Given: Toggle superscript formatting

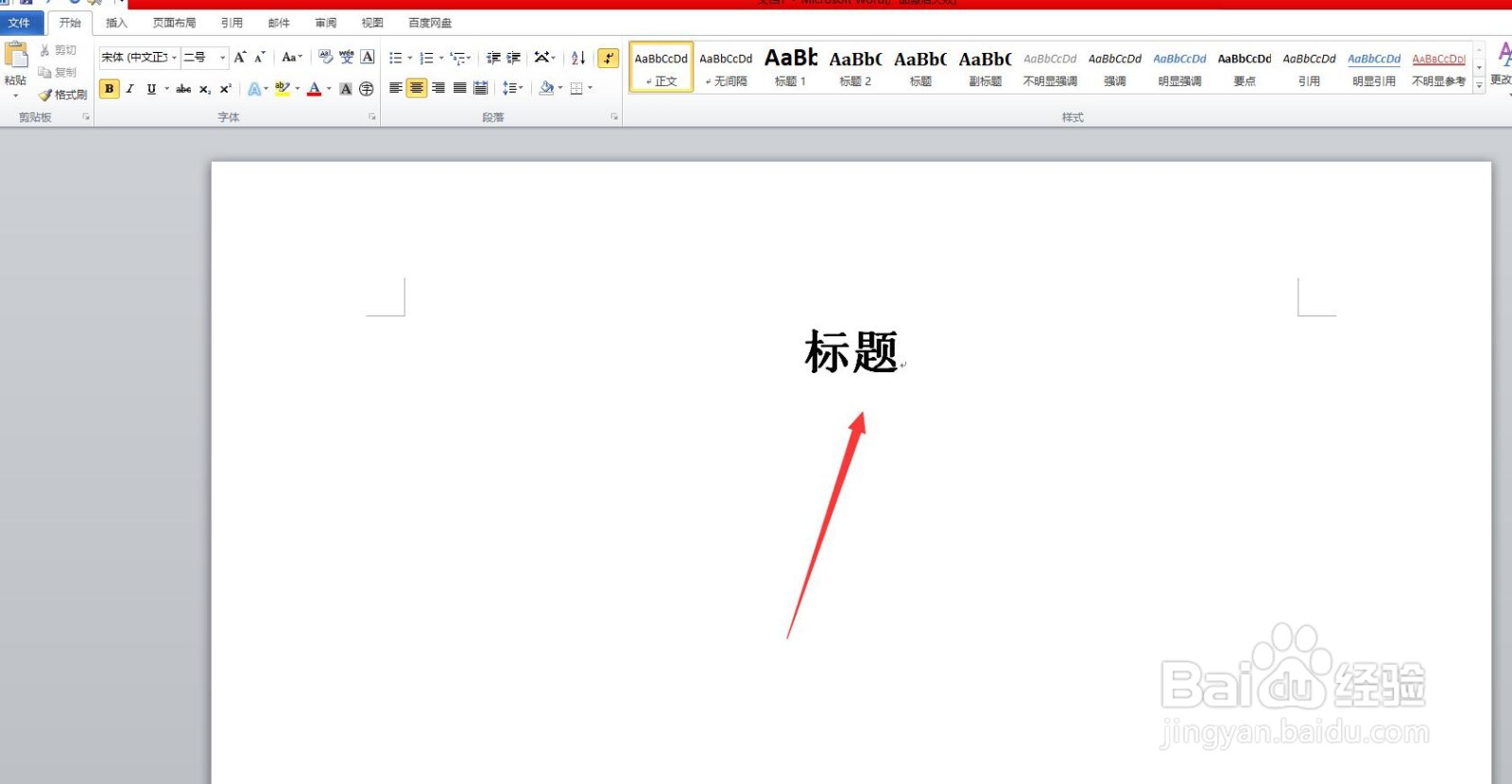Looking at the screenshot, I should (225, 89).
